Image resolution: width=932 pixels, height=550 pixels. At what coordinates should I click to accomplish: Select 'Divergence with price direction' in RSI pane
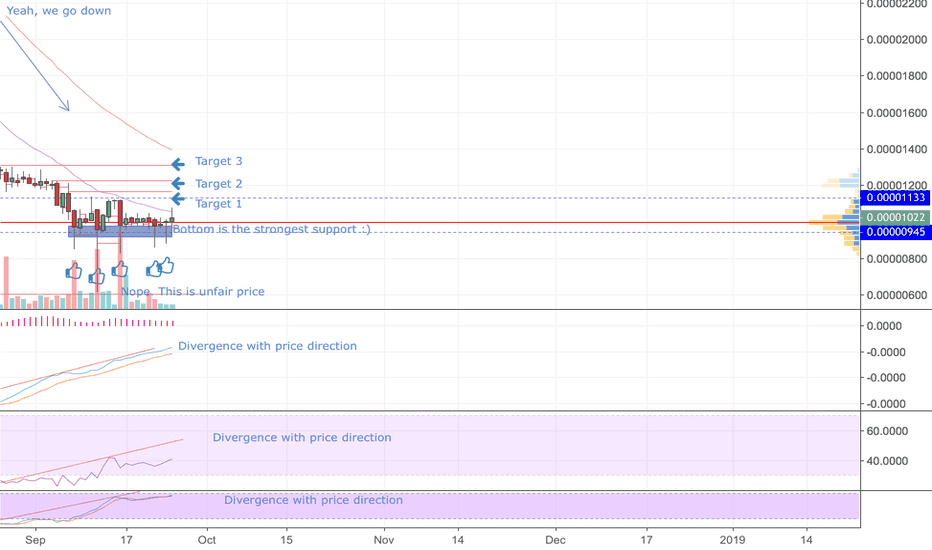[x=302, y=438]
